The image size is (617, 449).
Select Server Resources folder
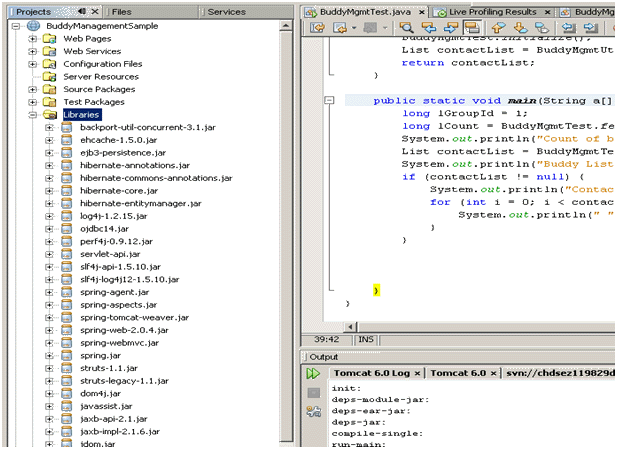point(101,77)
